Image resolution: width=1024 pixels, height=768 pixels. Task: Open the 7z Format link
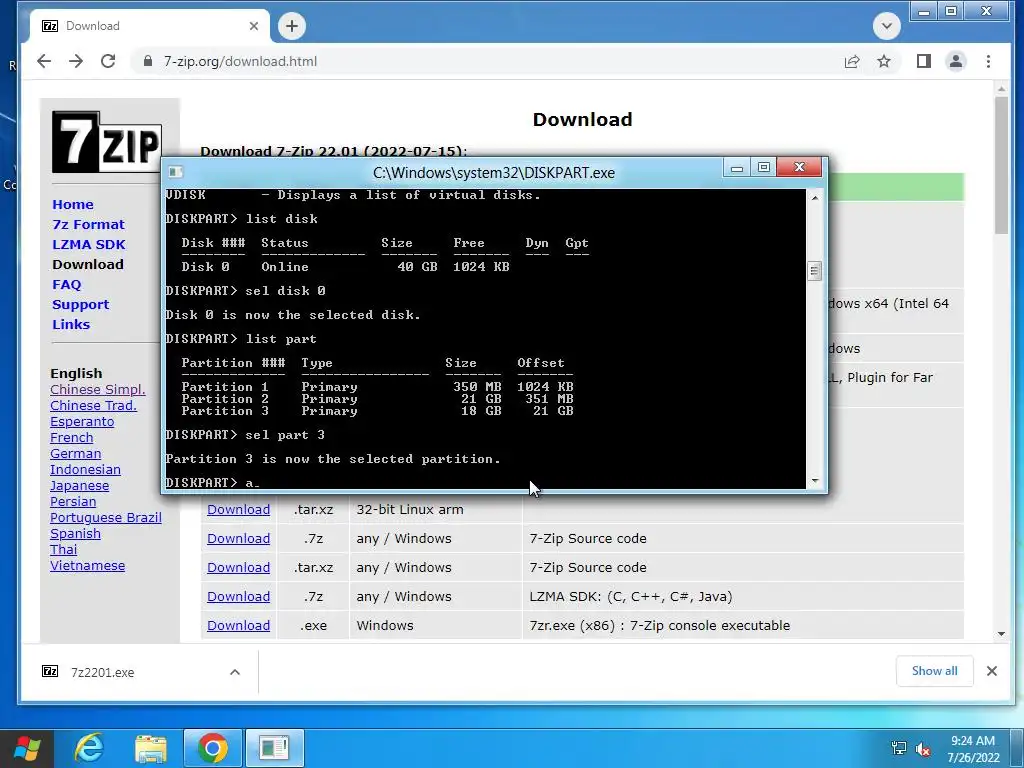pyautogui.click(x=88, y=225)
